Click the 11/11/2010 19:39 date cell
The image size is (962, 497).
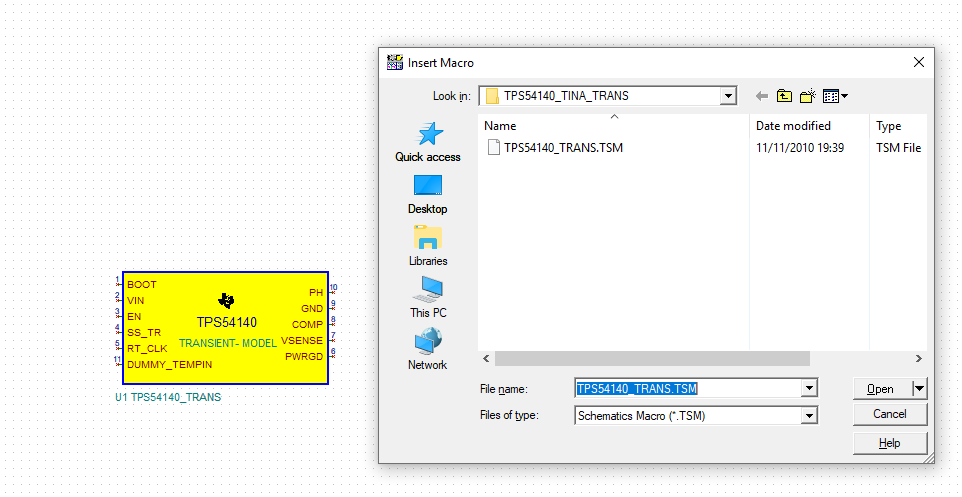[x=799, y=148]
